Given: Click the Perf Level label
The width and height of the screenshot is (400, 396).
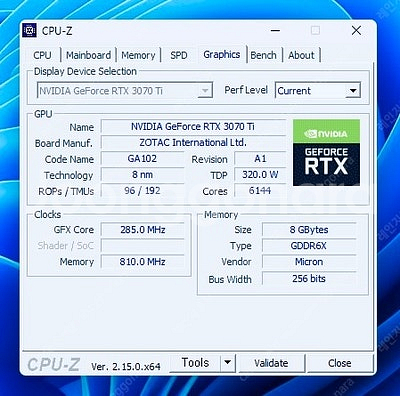Looking at the screenshot, I should pyautogui.click(x=246, y=90).
